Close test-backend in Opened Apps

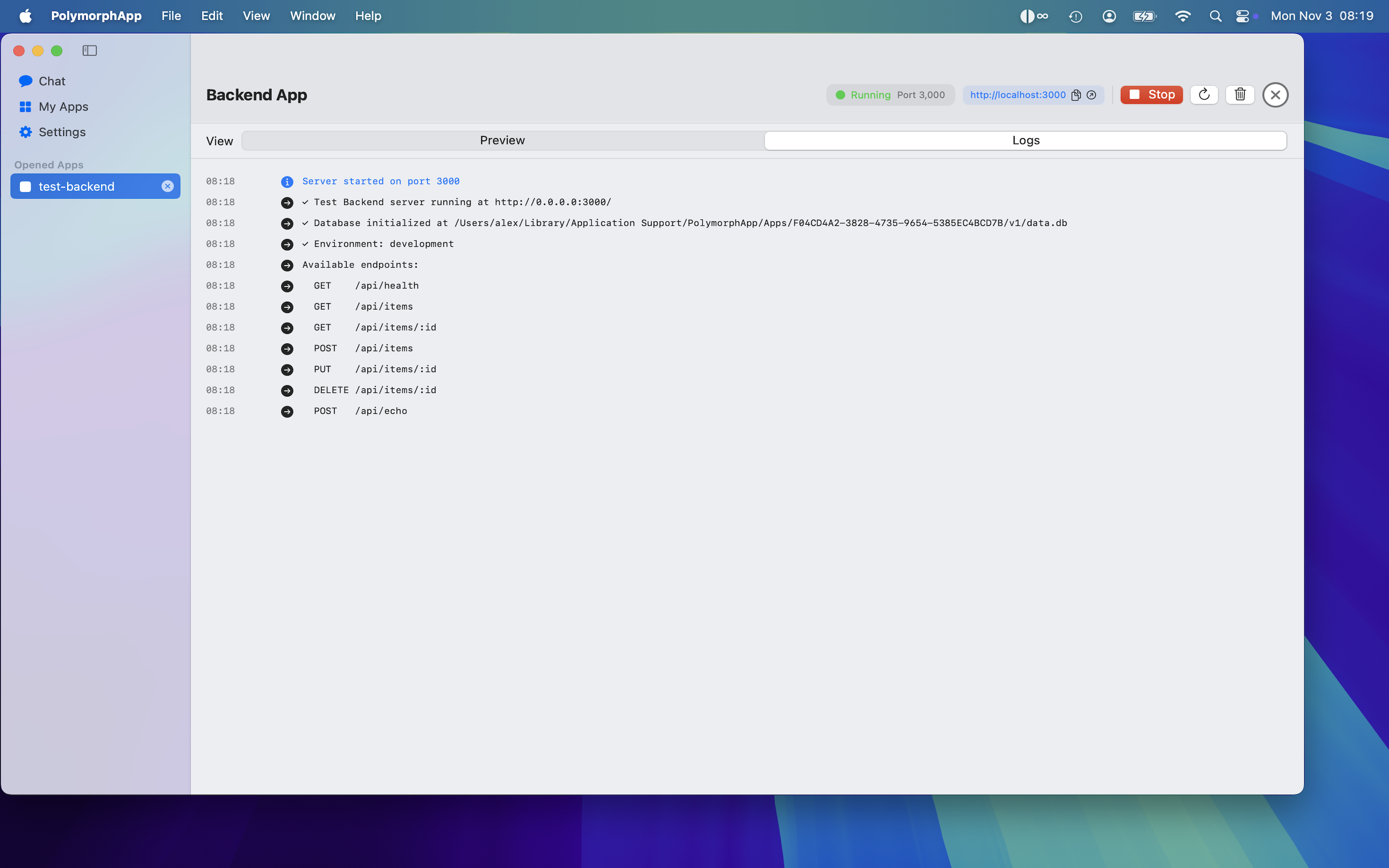pyautogui.click(x=167, y=187)
